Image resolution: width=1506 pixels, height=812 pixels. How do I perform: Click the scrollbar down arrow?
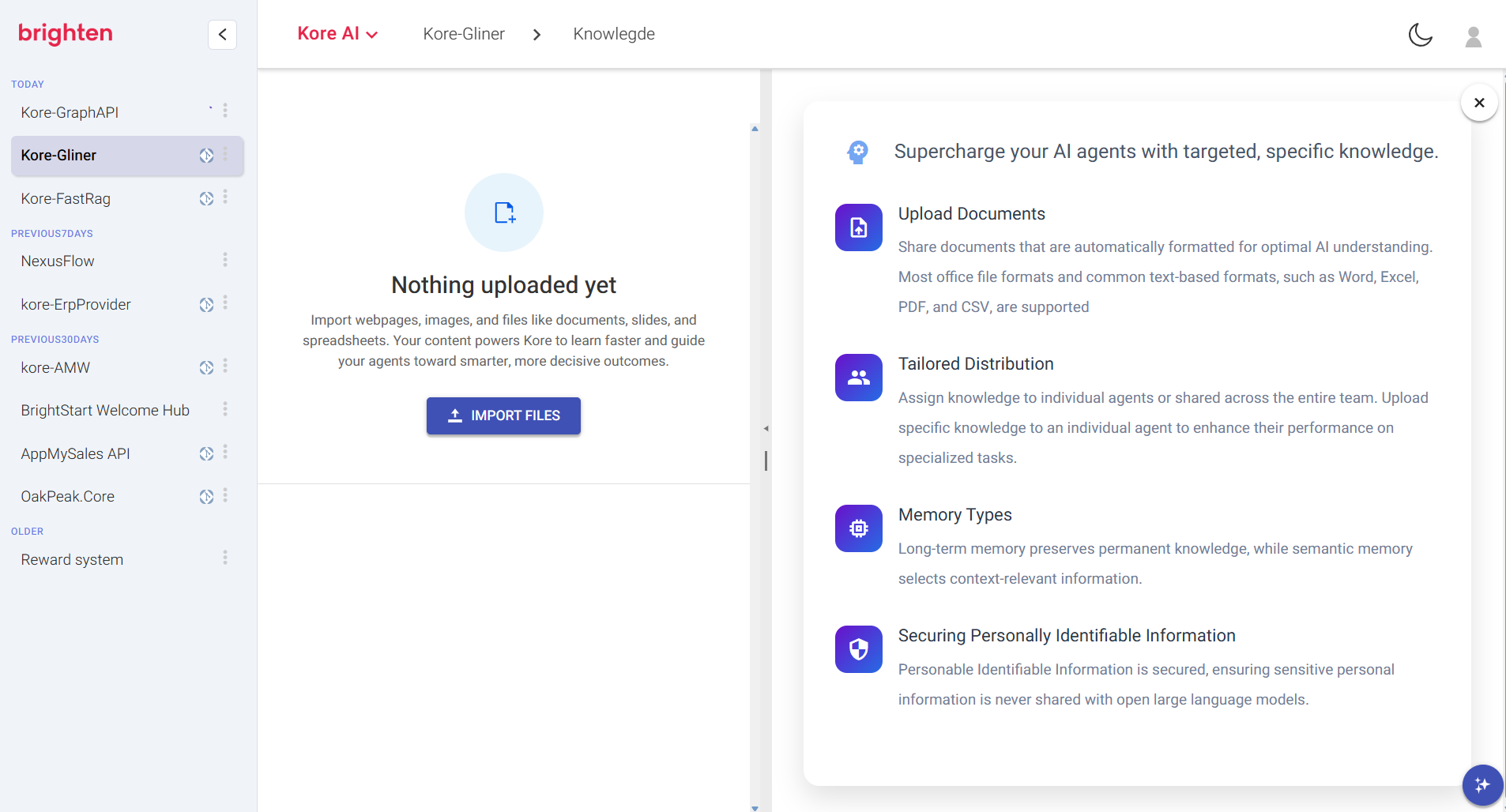point(755,808)
